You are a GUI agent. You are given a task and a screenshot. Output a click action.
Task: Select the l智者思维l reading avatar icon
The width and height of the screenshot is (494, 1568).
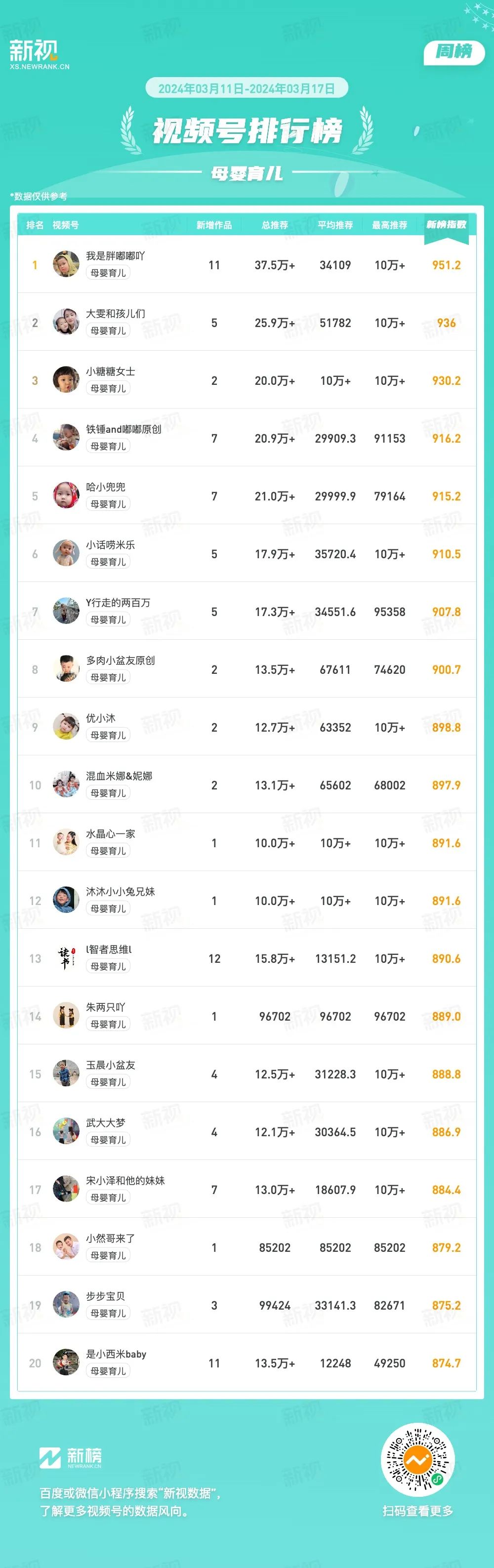(66, 958)
